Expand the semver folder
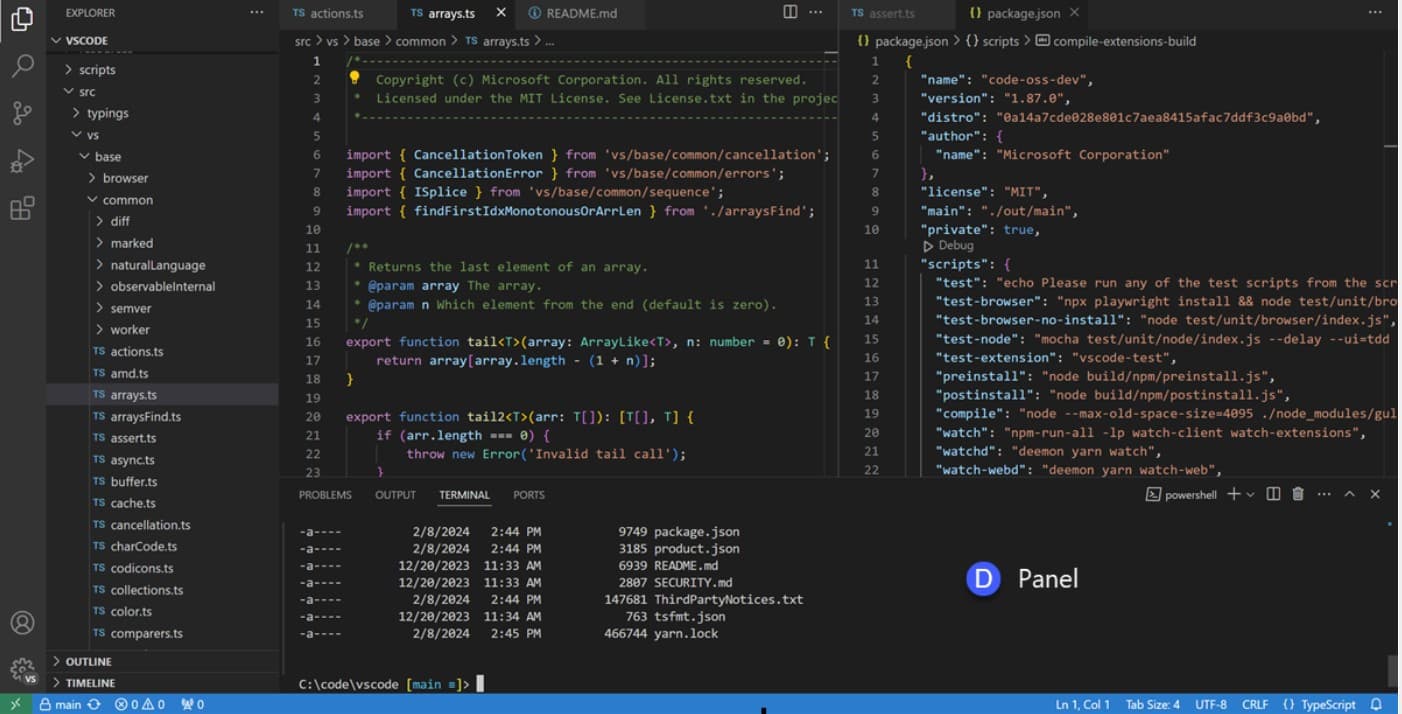The image size is (1402, 714). [131, 308]
